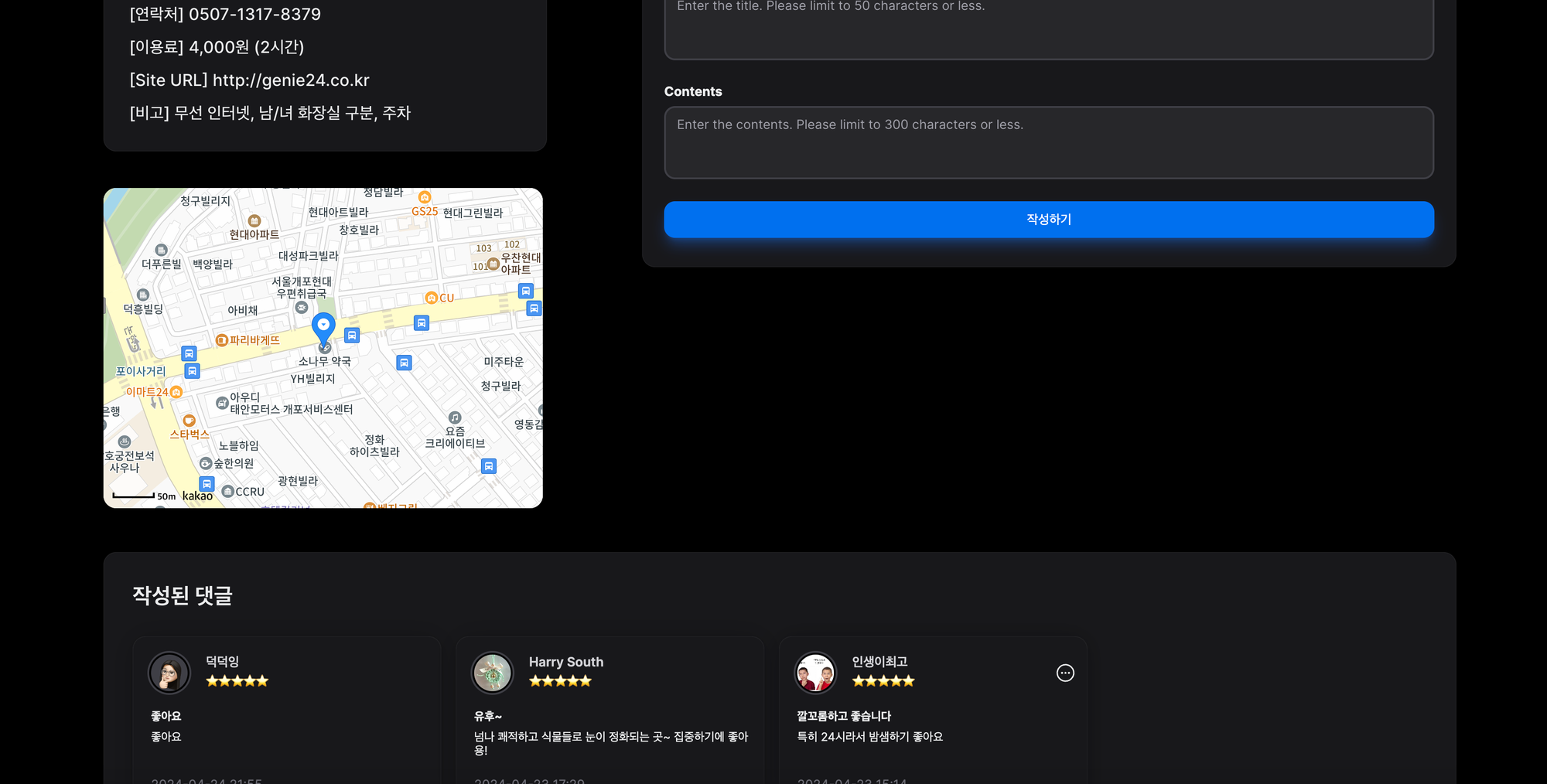The height and width of the screenshot is (784, 1547).
Task: Click the 소나무 약국 map label
Action: tap(325, 362)
